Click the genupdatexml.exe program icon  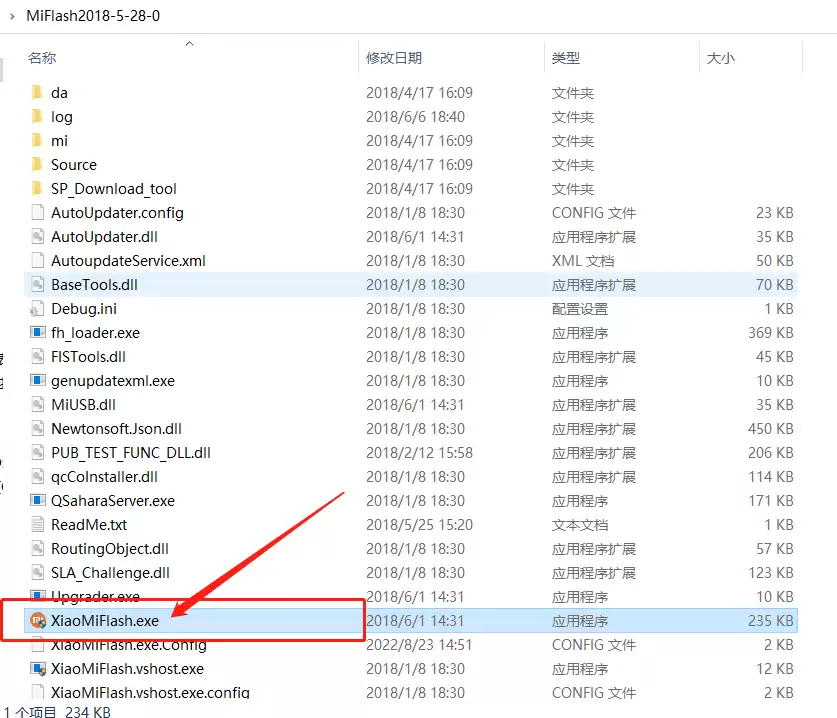(x=39, y=380)
